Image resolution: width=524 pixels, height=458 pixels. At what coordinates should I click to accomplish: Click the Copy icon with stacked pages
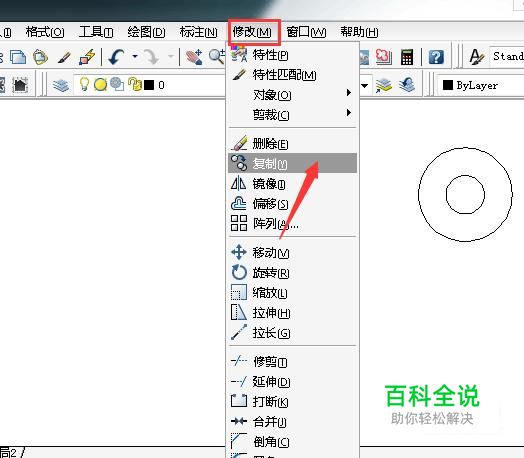click(18, 57)
